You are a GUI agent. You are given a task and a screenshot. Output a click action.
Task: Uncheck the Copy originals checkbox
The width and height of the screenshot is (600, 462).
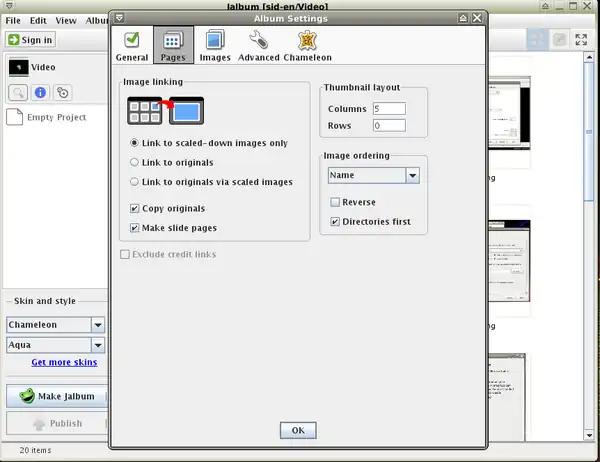(136, 208)
